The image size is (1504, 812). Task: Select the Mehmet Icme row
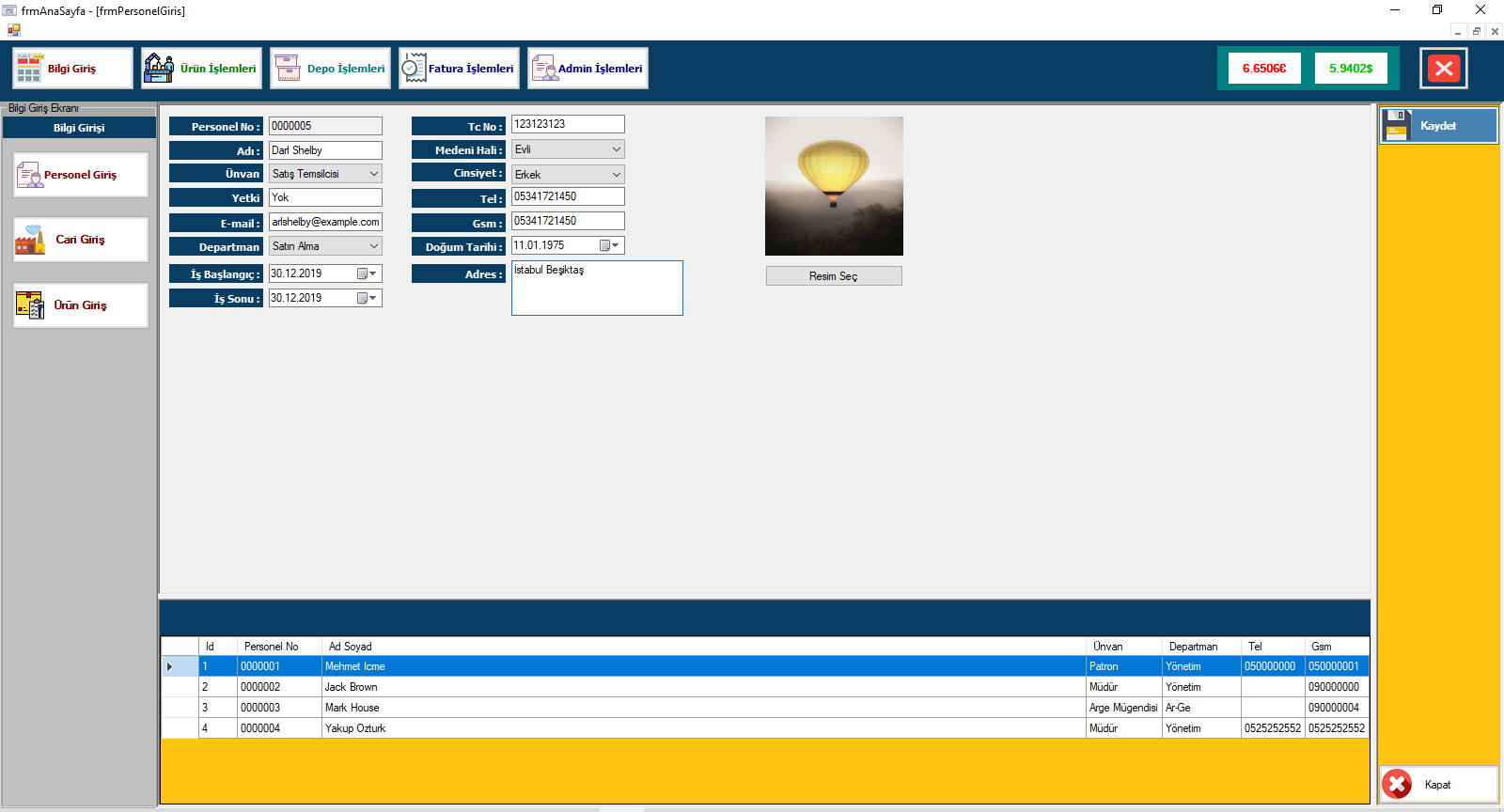[765, 666]
